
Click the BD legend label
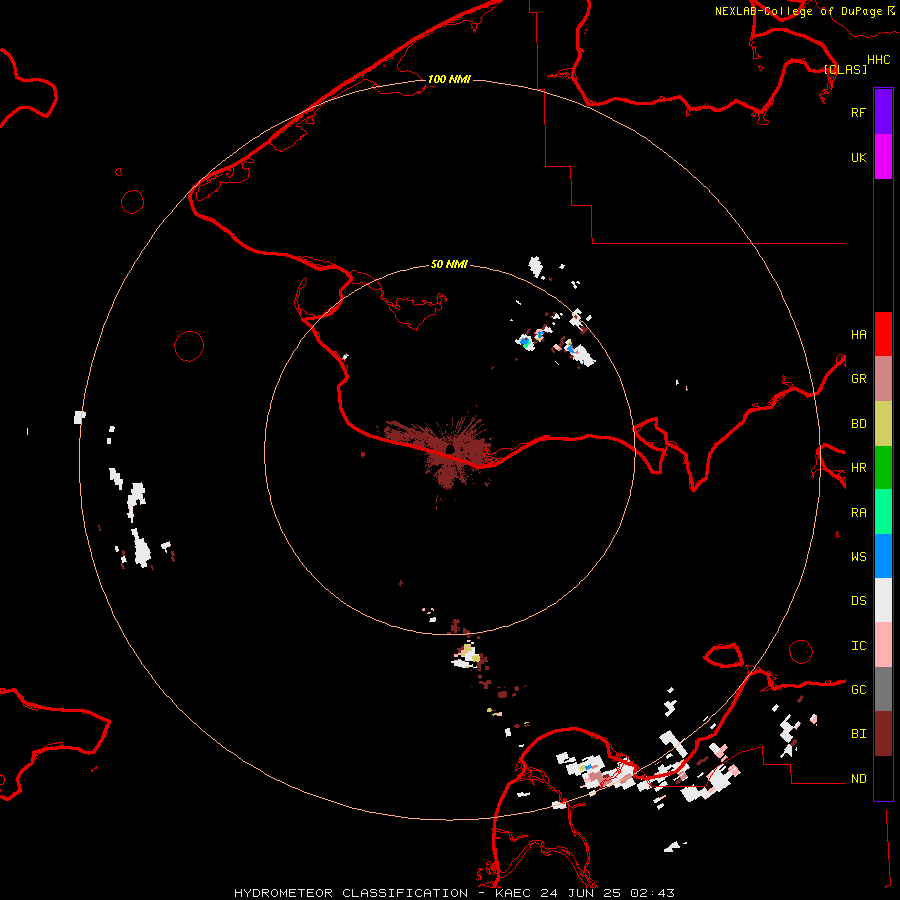tap(858, 424)
